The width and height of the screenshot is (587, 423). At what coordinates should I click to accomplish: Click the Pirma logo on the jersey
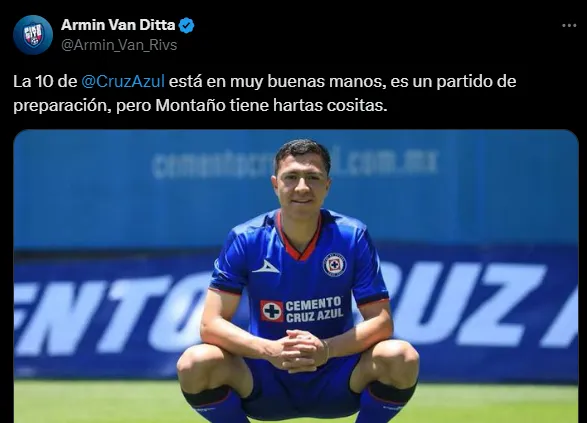click(x=266, y=267)
